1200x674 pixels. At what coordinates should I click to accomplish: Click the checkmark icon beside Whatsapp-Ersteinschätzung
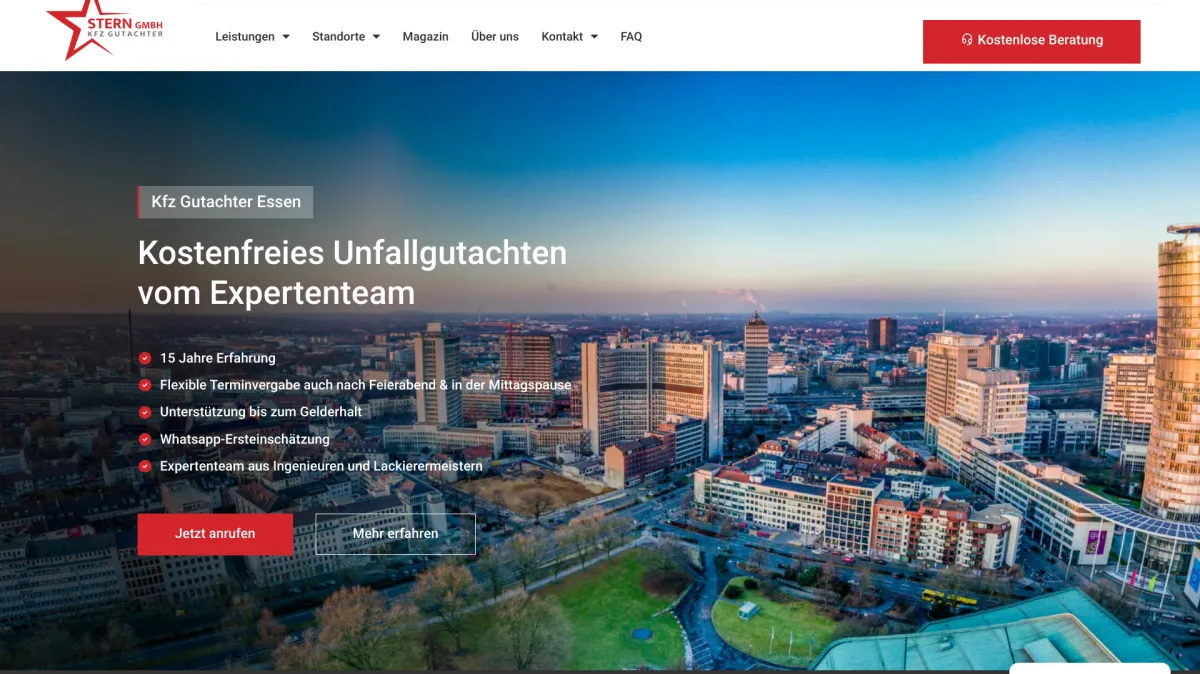click(145, 439)
